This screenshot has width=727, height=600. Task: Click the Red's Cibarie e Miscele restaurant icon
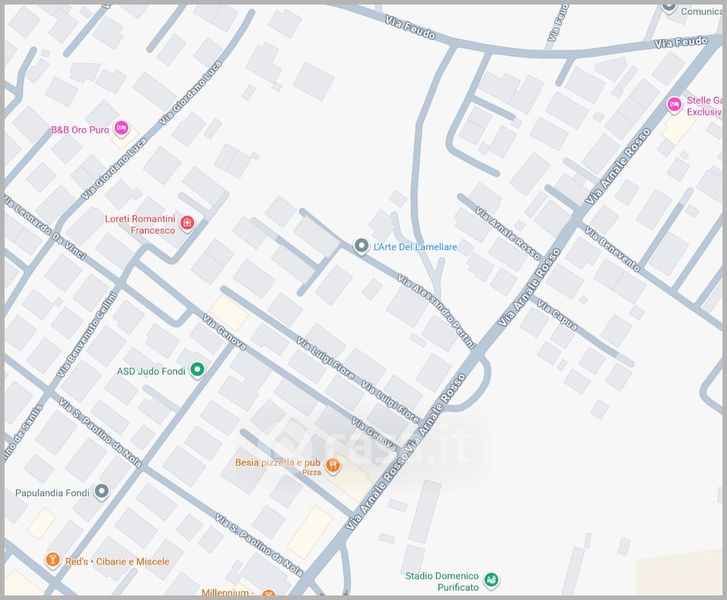pos(52,561)
